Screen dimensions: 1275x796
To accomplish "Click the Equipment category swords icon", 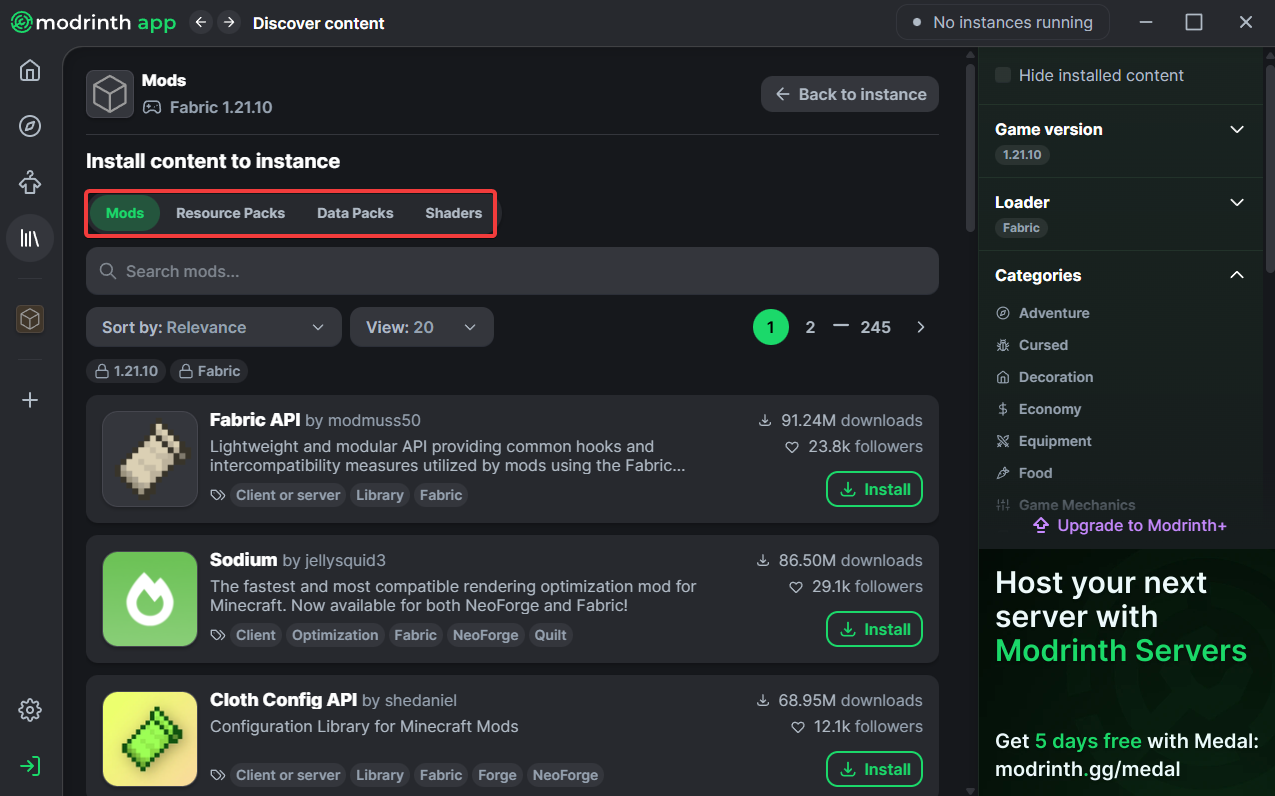I will pyautogui.click(x=1003, y=441).
